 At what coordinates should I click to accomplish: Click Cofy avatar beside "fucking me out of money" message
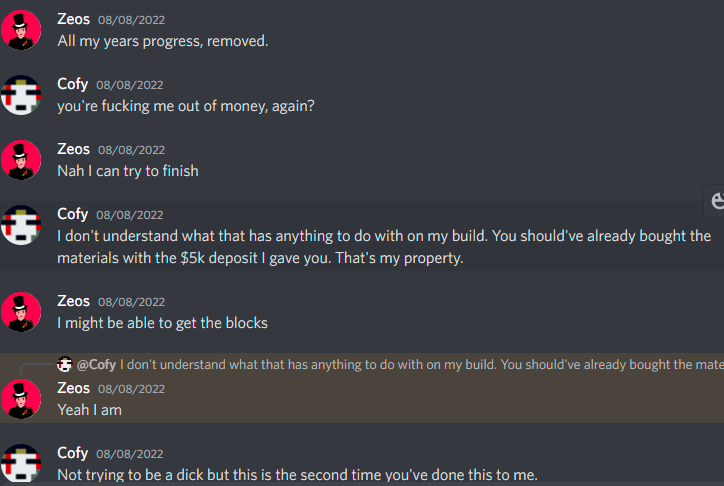coord(21,95)
